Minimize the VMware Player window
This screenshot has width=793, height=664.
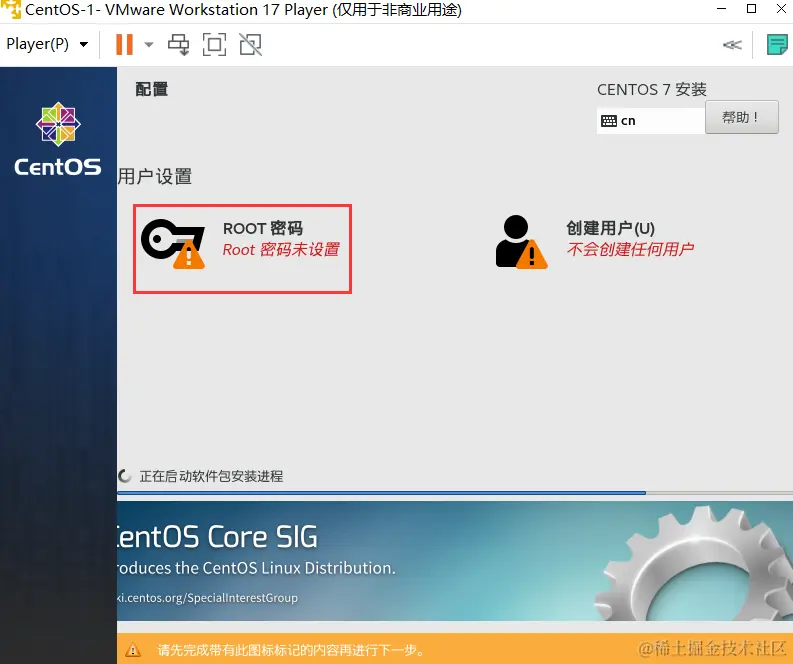tap(722, 9)
